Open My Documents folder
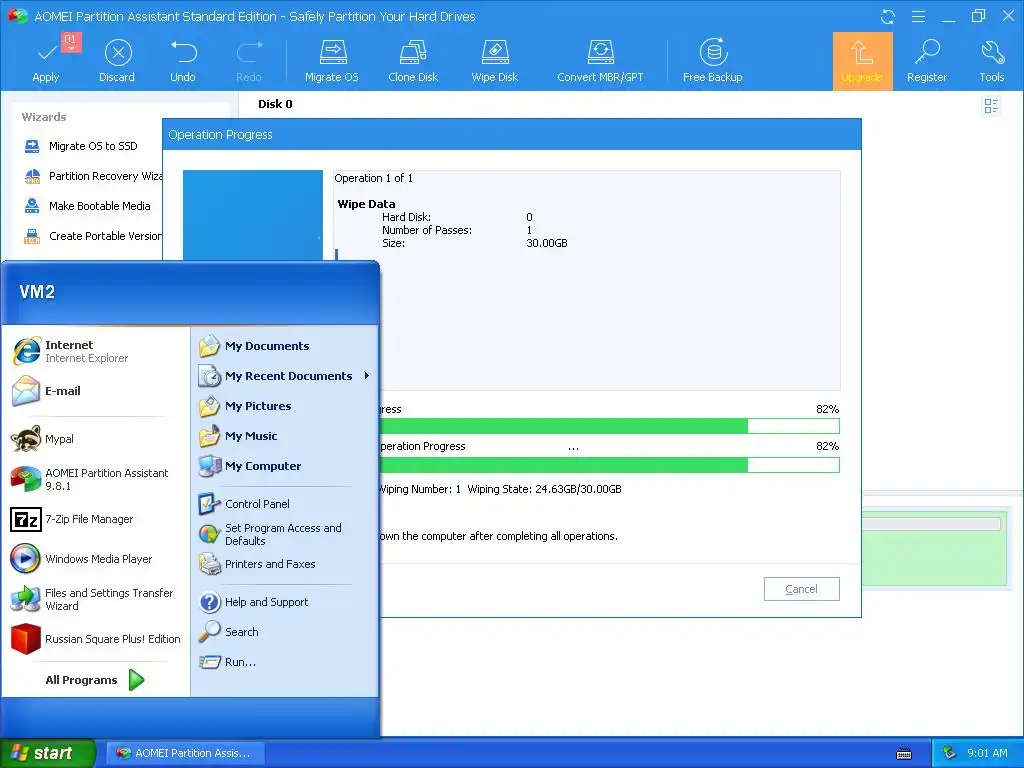Image resolution: width=1024 pixels, height=768 pixels. click(285, 346)
